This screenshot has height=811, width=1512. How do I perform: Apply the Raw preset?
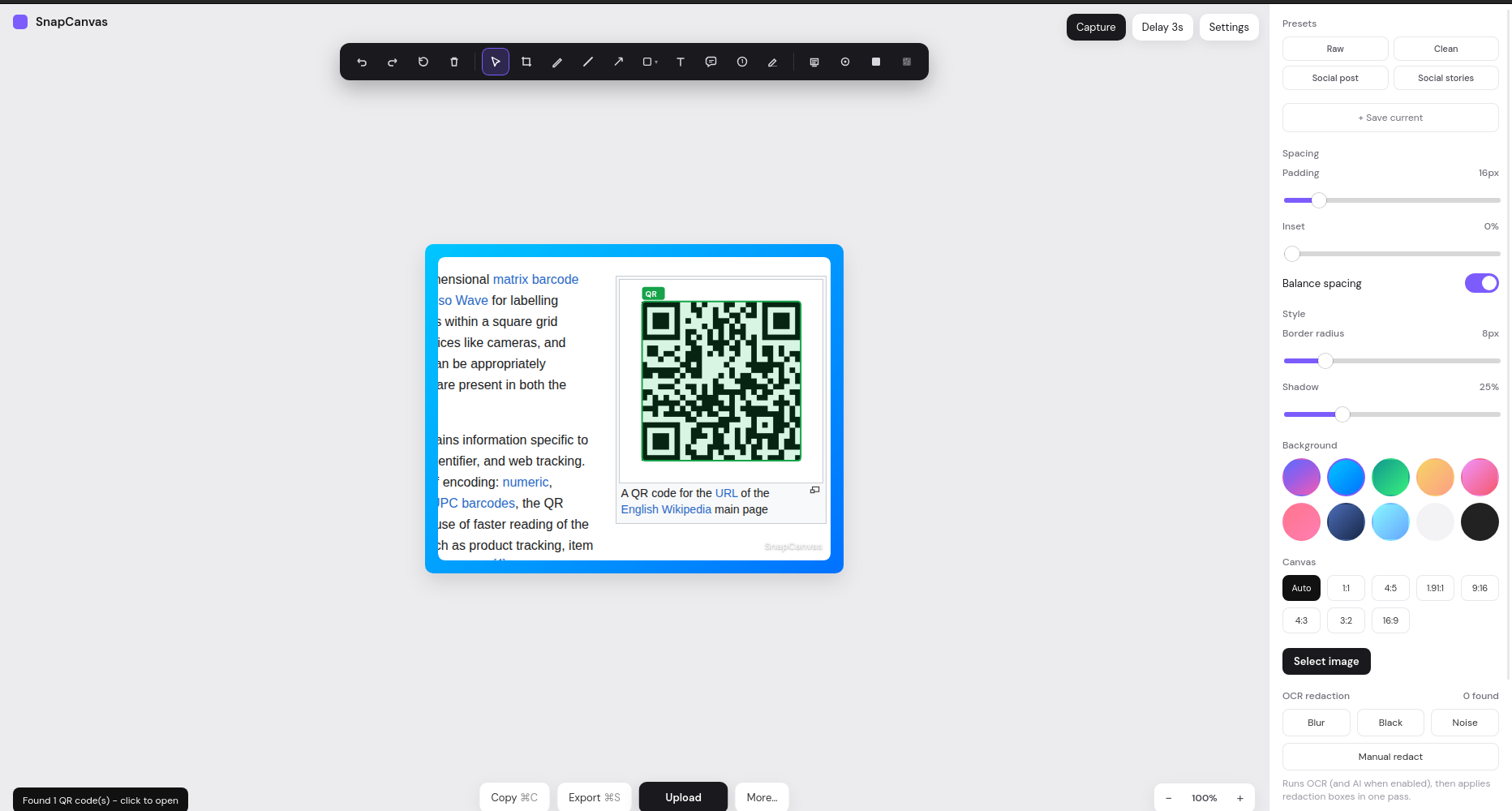[x=1335, y=49]
